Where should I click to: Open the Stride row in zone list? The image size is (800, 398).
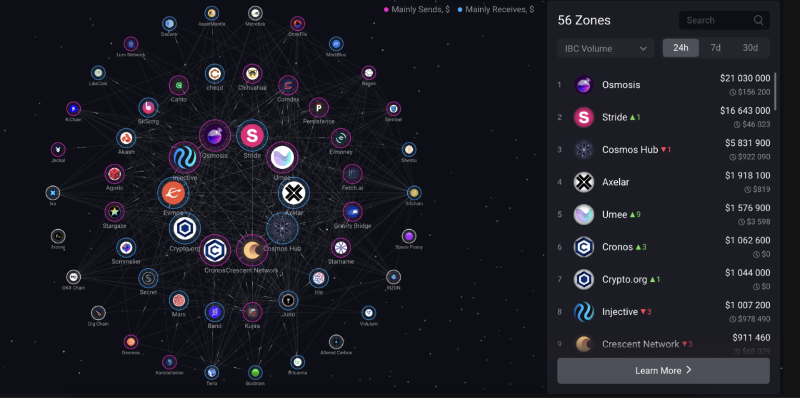(663, 117)
